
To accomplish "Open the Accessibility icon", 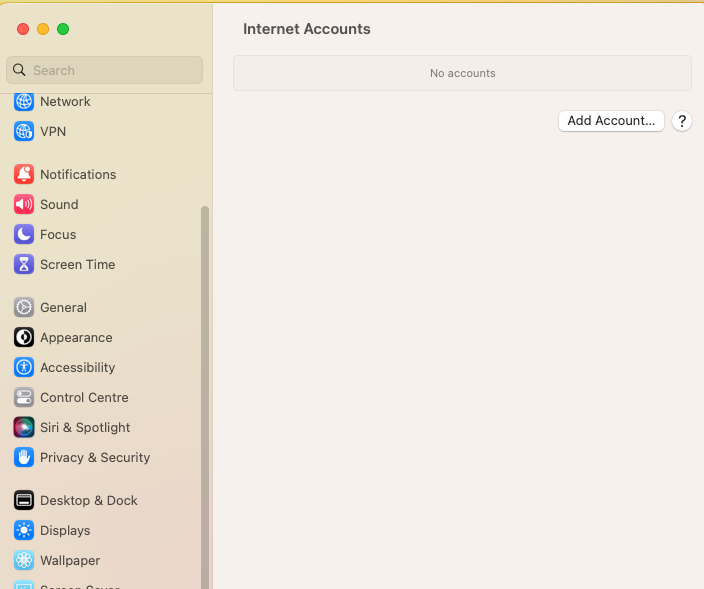I will point(24,367).
